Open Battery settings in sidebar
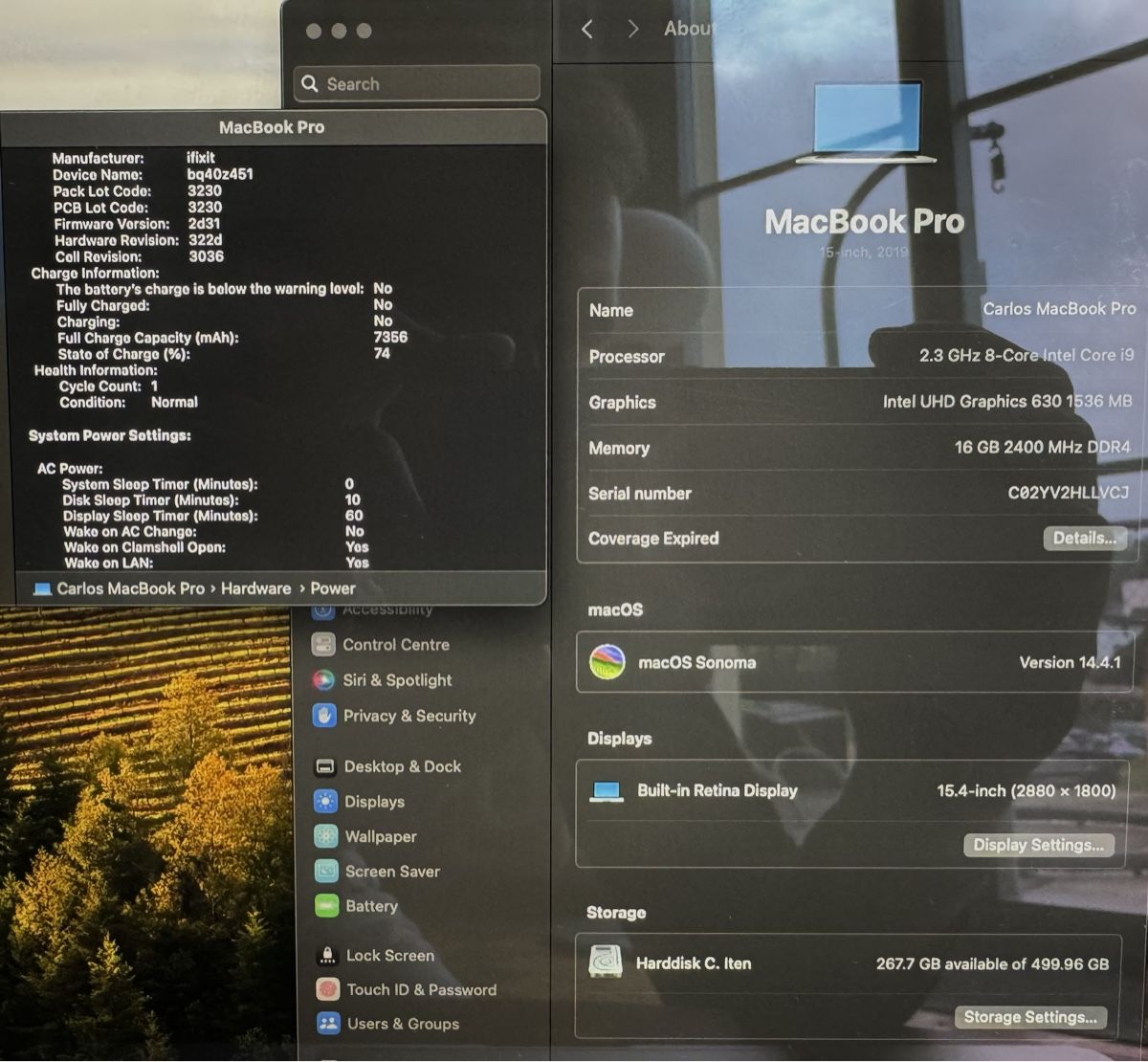The image size is (1148, 1062). 356,906
